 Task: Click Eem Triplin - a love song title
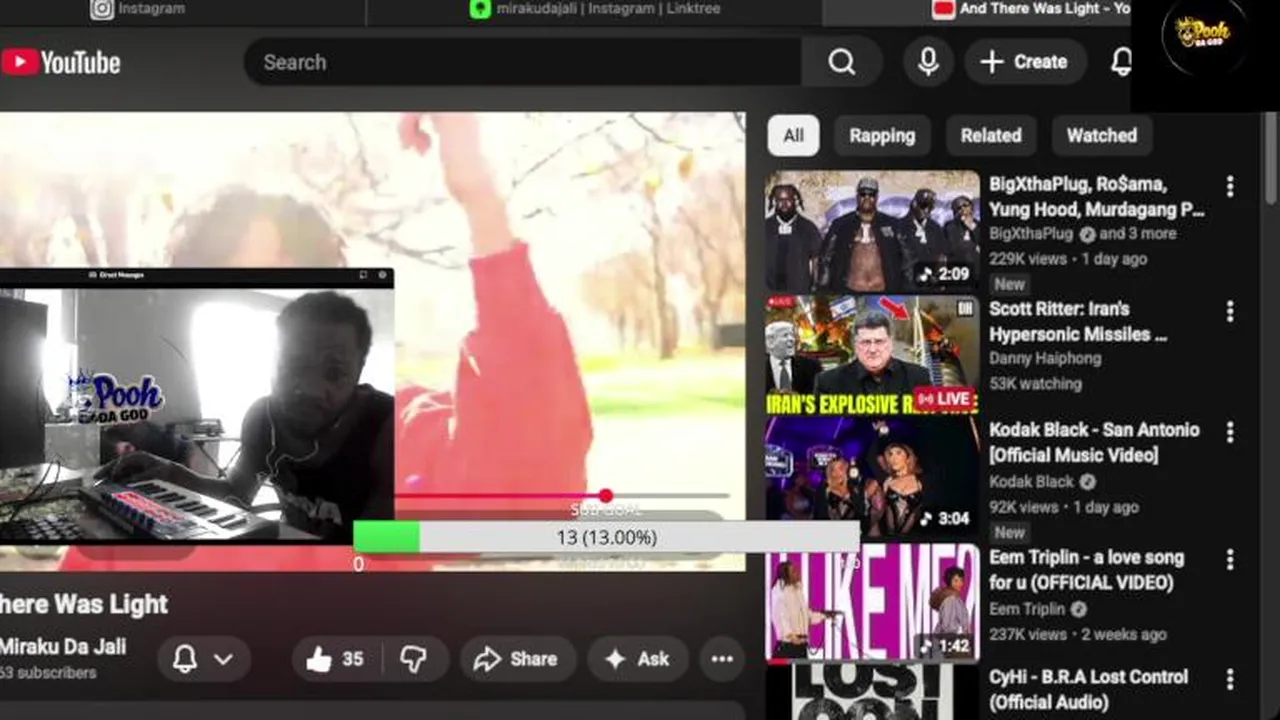[1086, 570]
